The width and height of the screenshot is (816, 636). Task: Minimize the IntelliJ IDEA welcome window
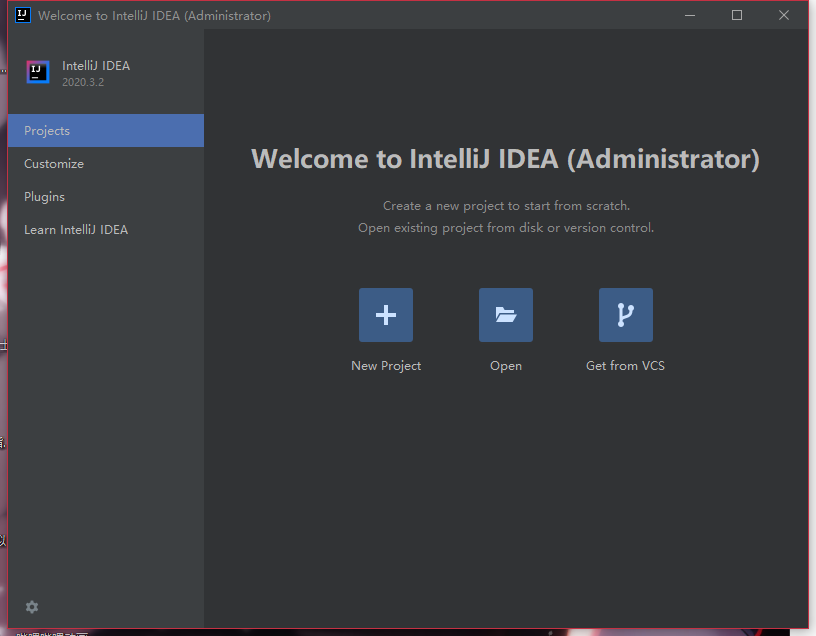[690, 15]
